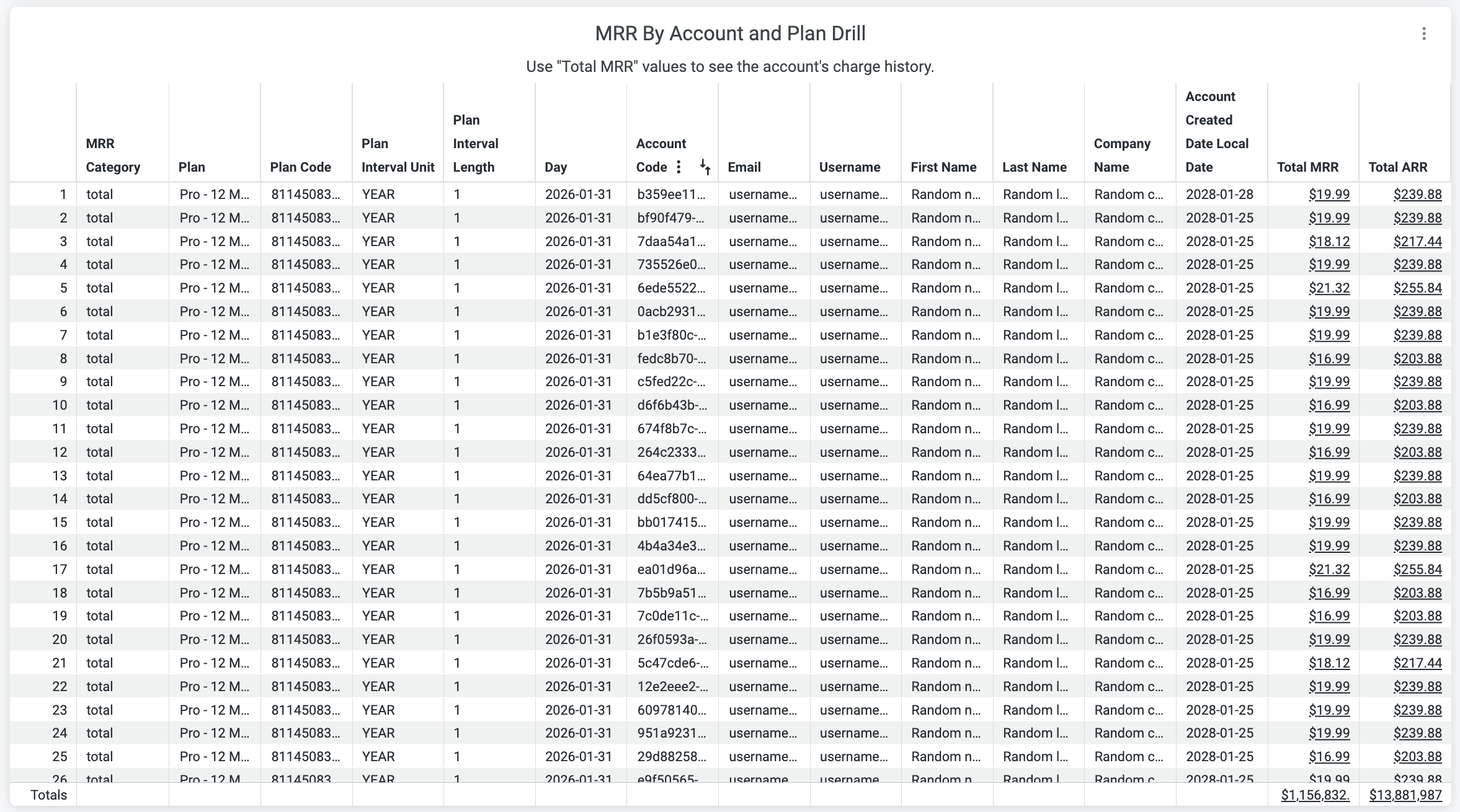Screen dimensions: 1460x812
Task: Click the Total MRR column header
Action: (x=1307, y=167)
